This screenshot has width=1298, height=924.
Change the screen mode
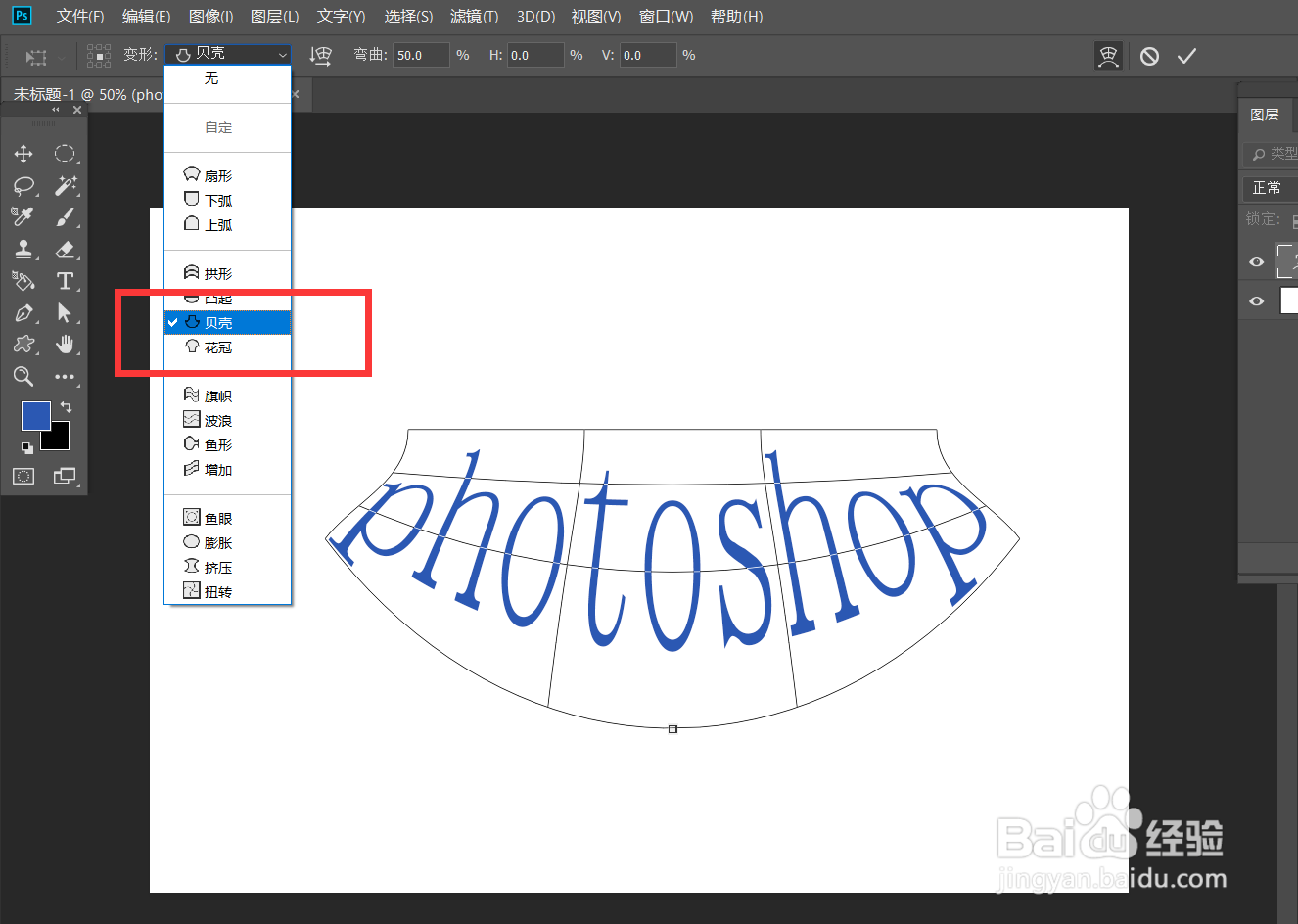(x=65, y=477)
